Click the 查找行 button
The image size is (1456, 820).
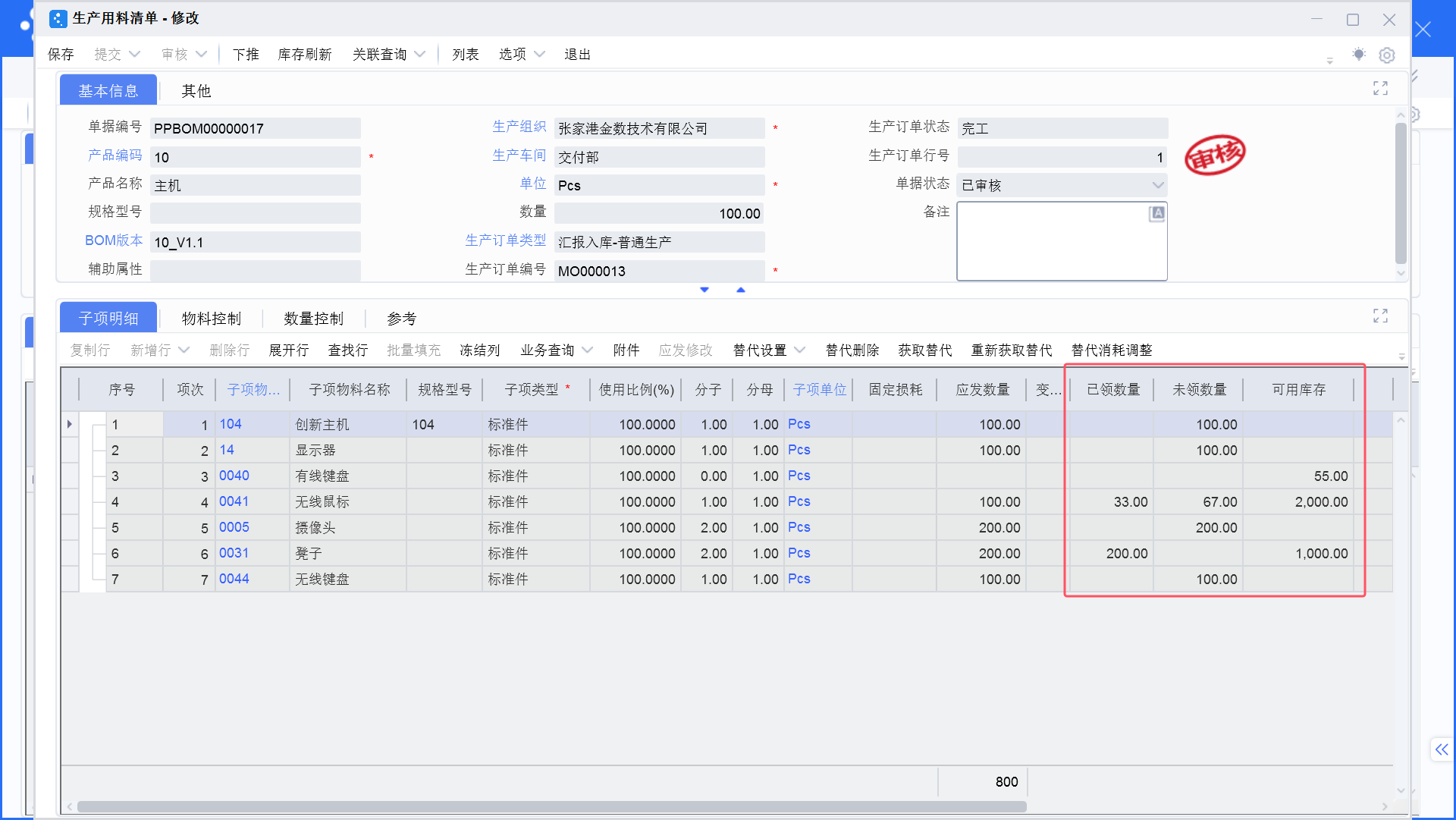pyautogui.click(x=348, y=350)
